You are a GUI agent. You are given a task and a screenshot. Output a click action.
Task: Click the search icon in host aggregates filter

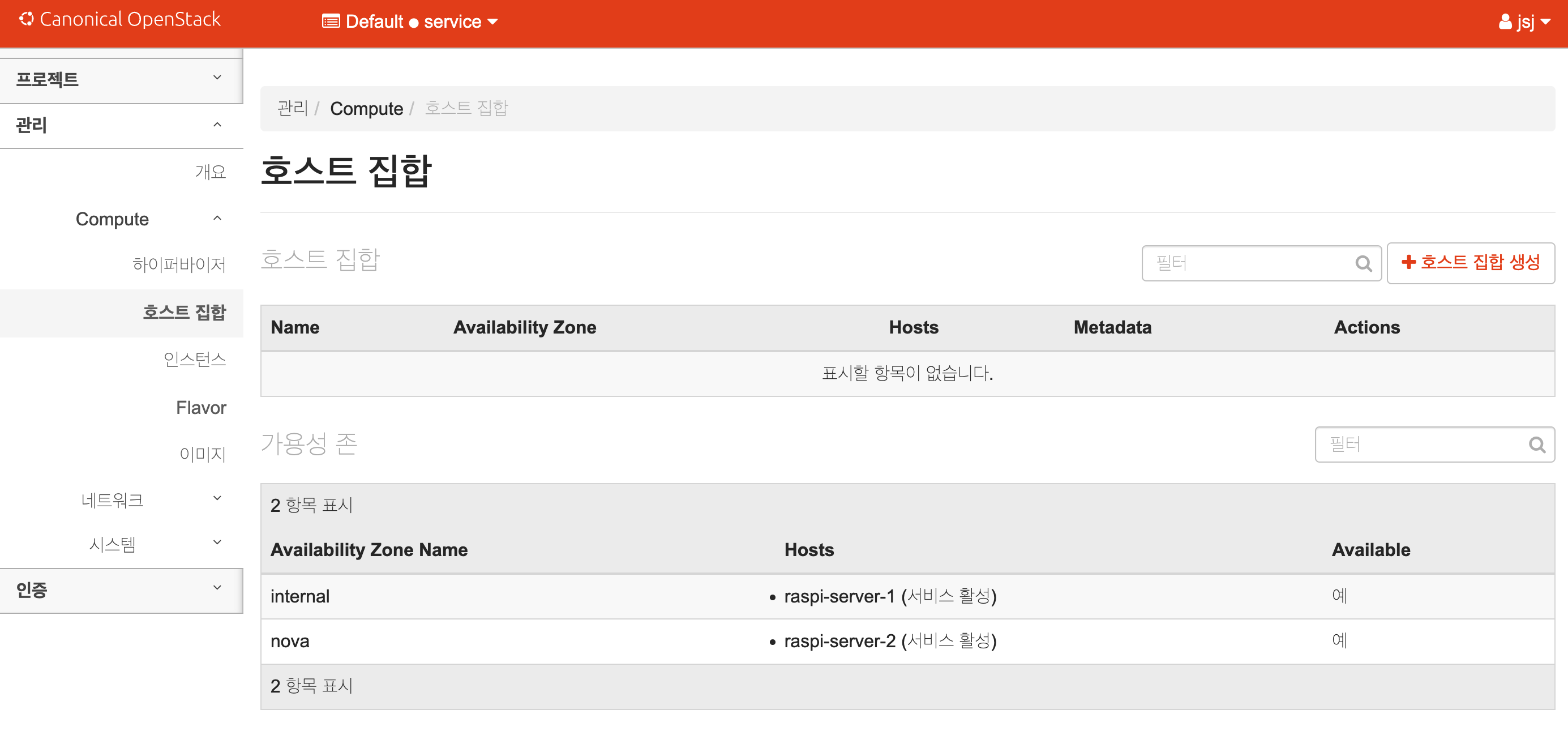(x=1364, y=264)
